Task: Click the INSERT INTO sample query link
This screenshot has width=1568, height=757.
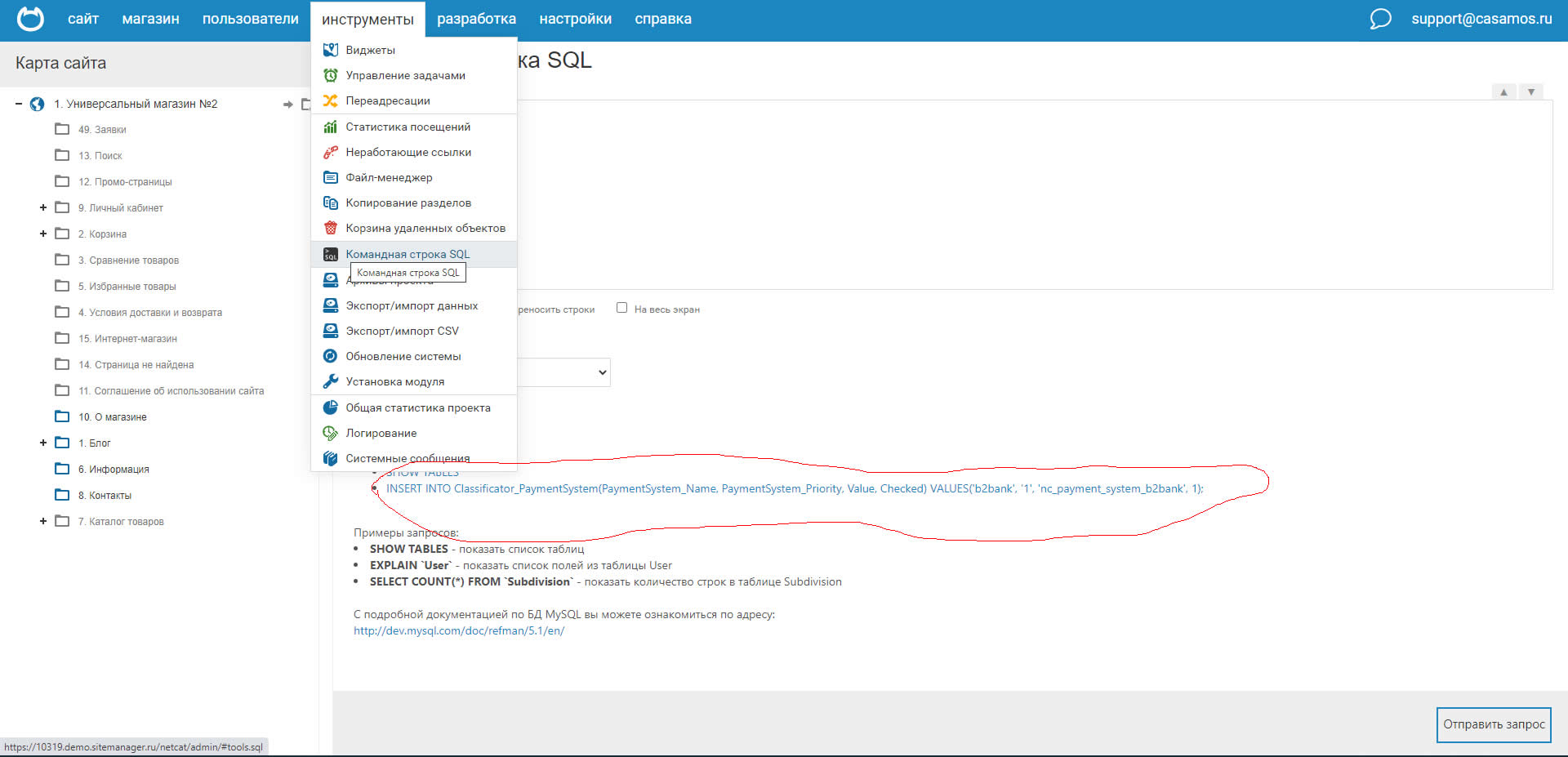Action: pos(794,488)
